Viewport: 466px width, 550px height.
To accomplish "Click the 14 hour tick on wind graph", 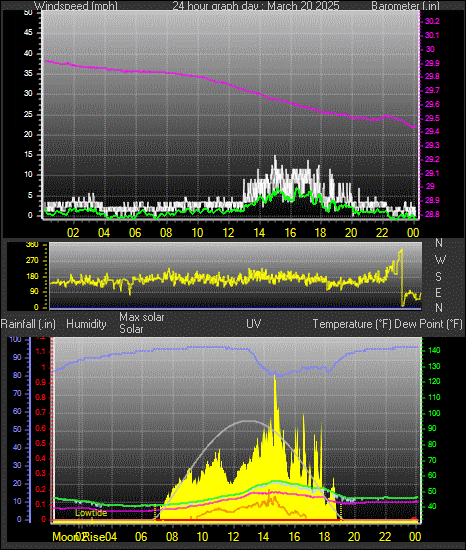I will (x=259, y=233).
